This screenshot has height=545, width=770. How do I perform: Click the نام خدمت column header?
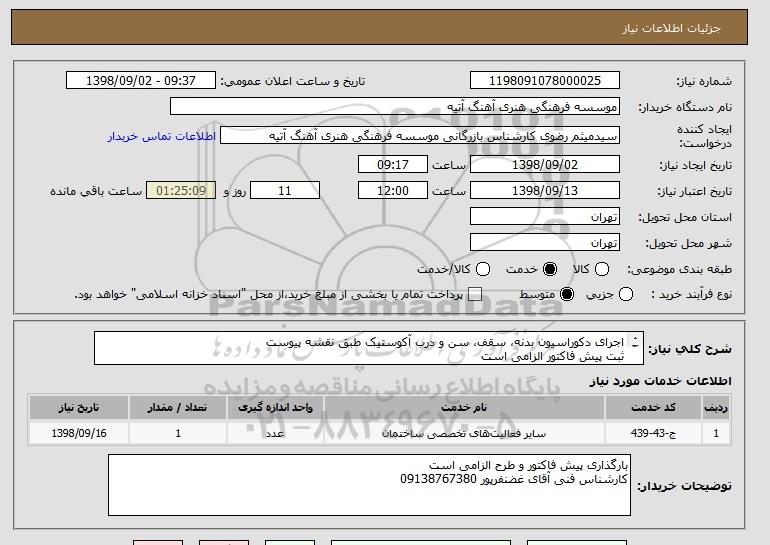coord(464,408)
